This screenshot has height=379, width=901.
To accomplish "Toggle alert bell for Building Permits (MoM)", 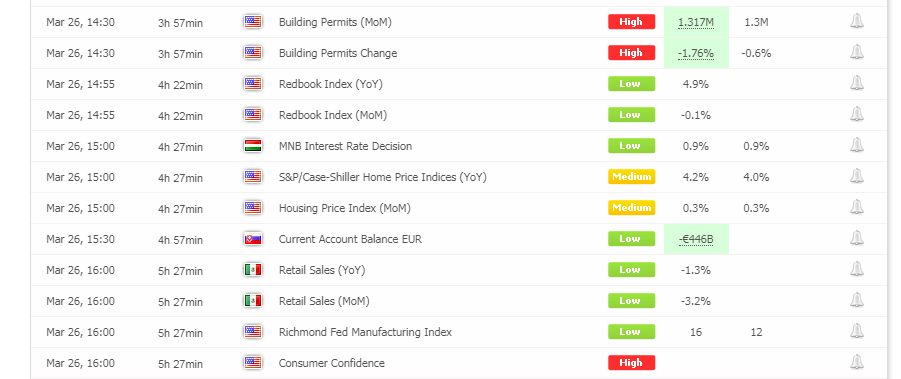I will pos(856,22).
